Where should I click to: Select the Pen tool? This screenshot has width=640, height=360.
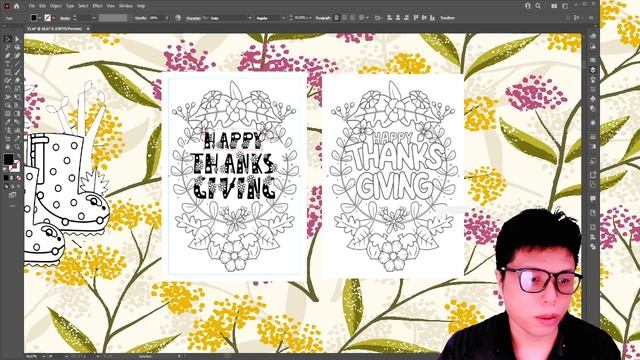pos(7,55)
